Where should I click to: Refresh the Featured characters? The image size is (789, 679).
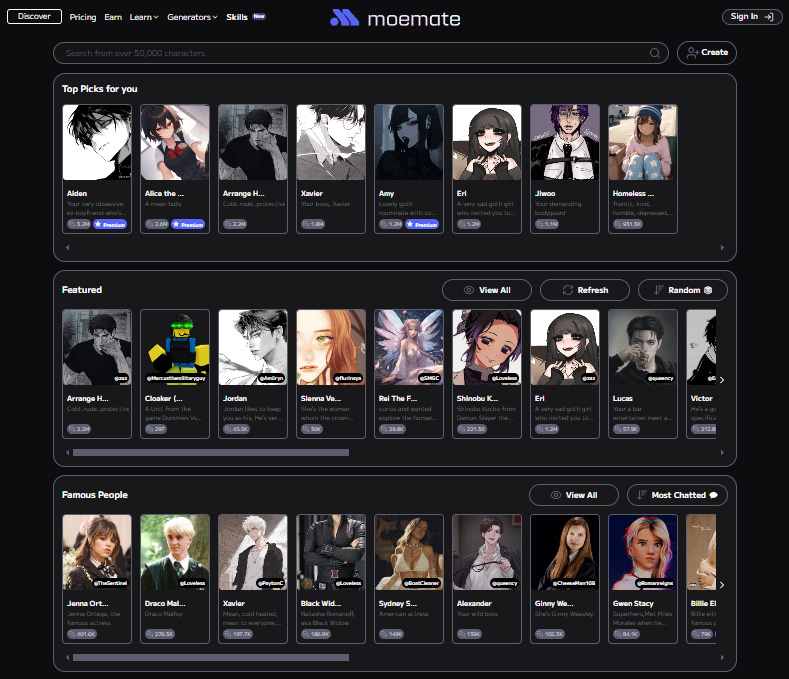(585, 290)
